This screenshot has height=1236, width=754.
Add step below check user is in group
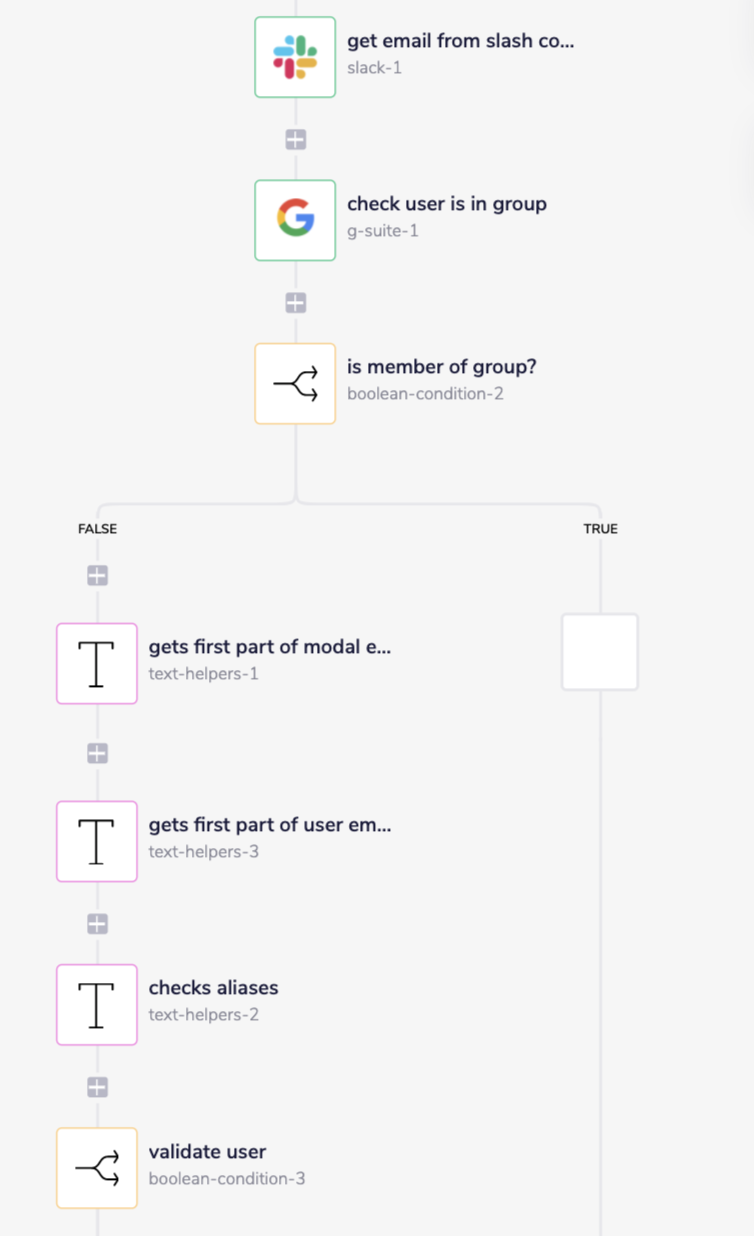coord(295,302)
